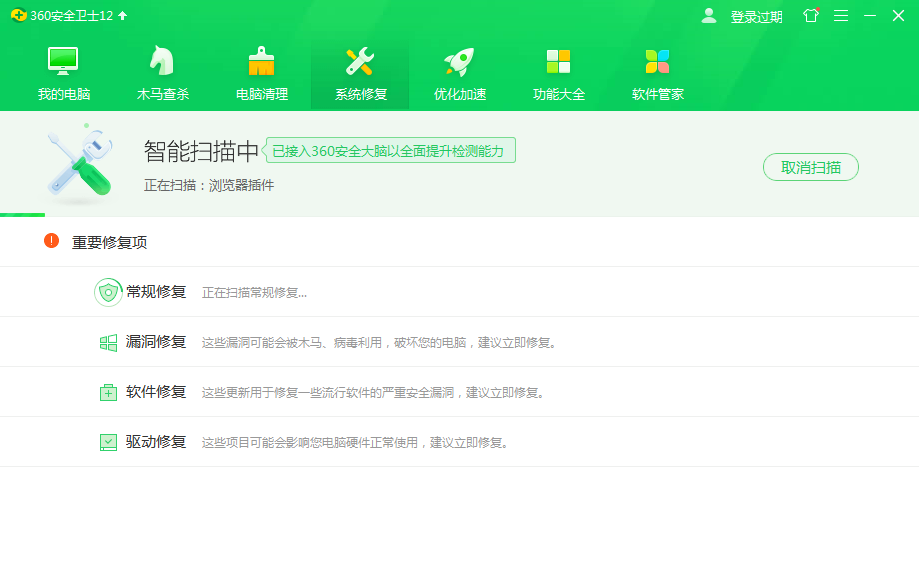This screenshot has width=919, height=579.
Task: Minimize the 360 window
Action: click(x=870, y=16)
